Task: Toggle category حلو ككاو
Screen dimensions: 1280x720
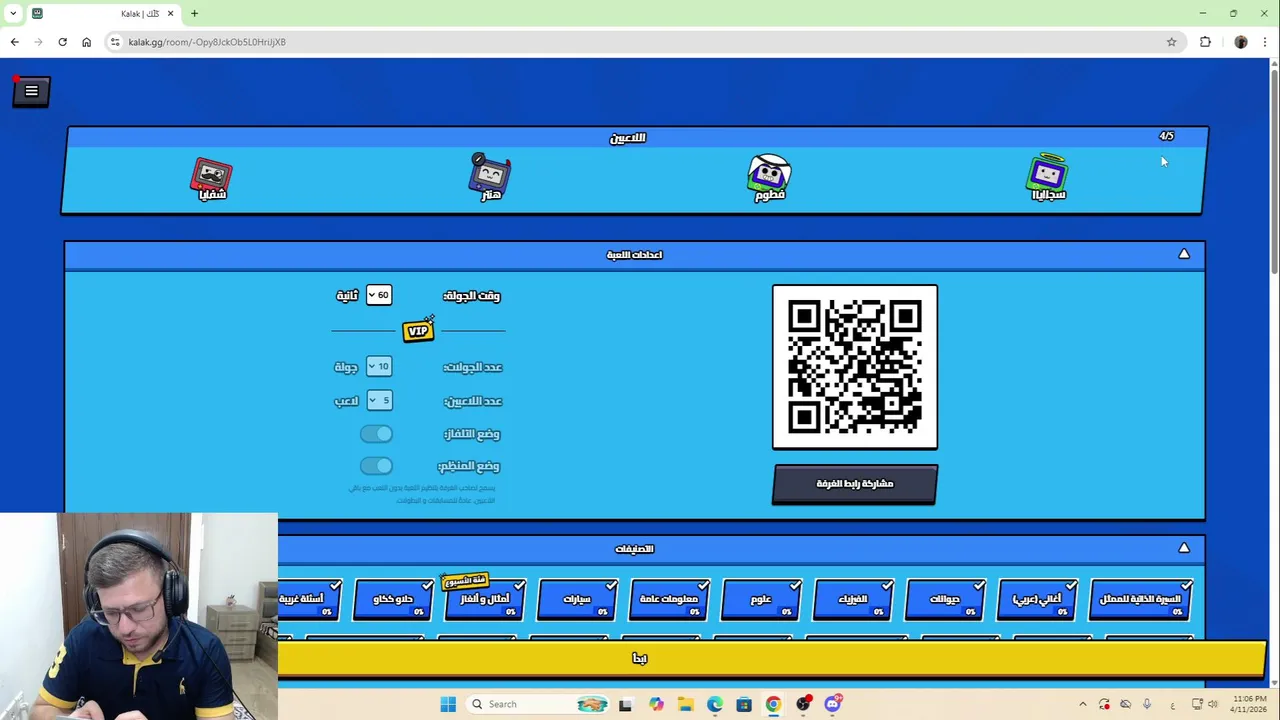Action: [x=393, y=599]
